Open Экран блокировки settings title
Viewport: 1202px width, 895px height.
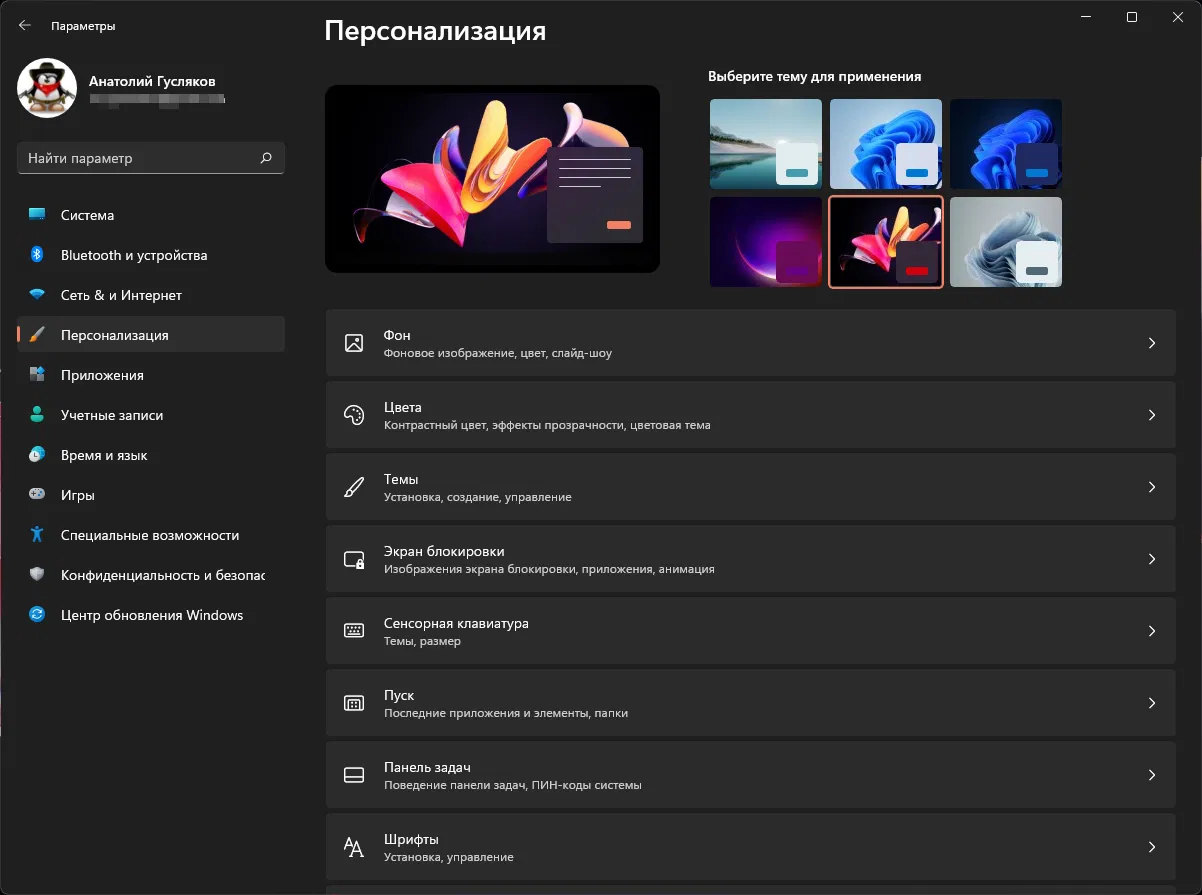click(444, 551)
